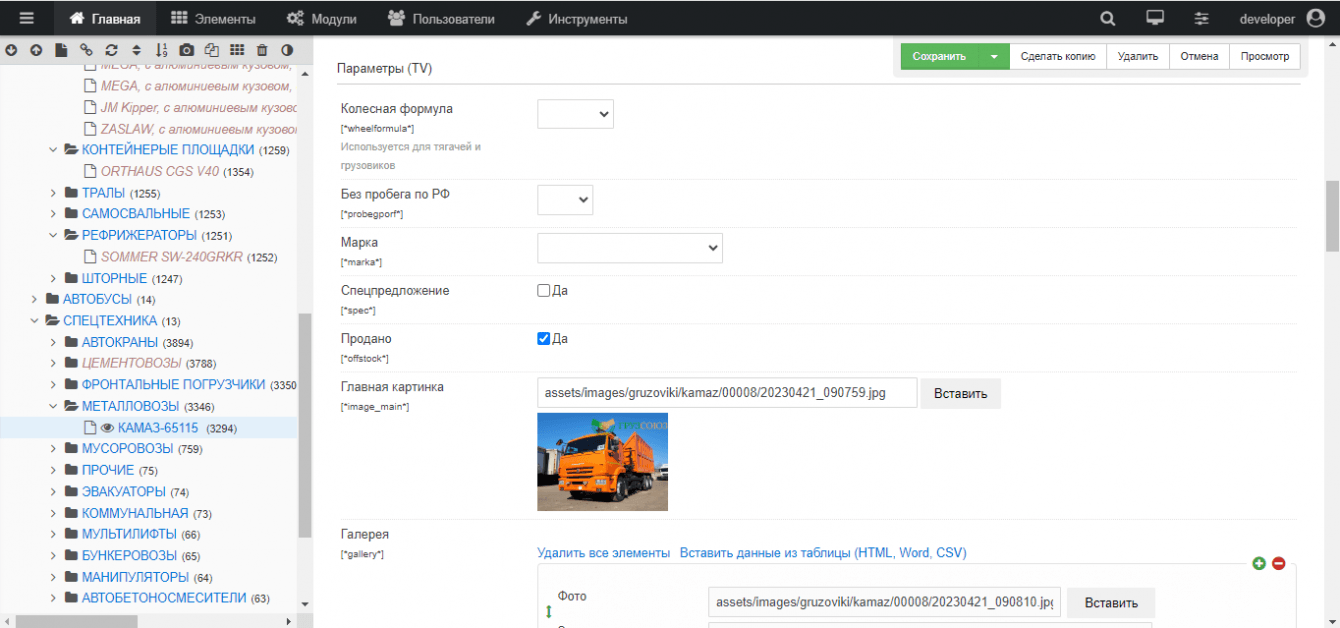The height and width of the screenshot is (628, 1340).
Task: Click Удалить button in action bar
Action: tap(1138, 57)
